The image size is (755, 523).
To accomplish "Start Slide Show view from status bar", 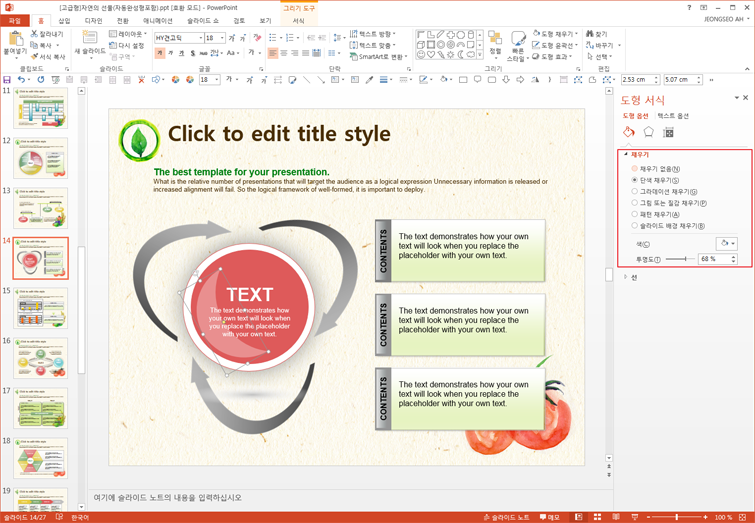I will click(x=635, y=517).
